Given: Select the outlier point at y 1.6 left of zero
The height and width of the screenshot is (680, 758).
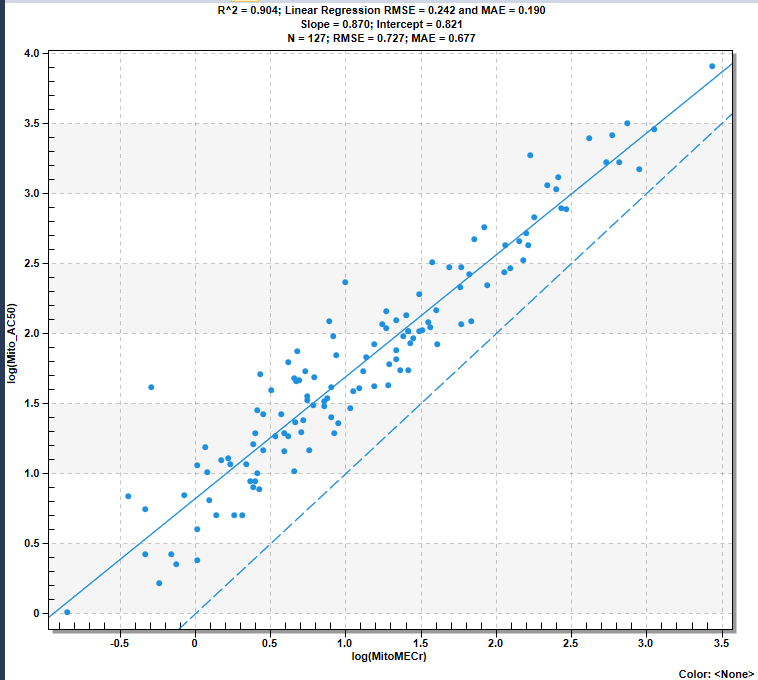Looking at the screenshot, I should pyautogui.click(x=151, y=387).
